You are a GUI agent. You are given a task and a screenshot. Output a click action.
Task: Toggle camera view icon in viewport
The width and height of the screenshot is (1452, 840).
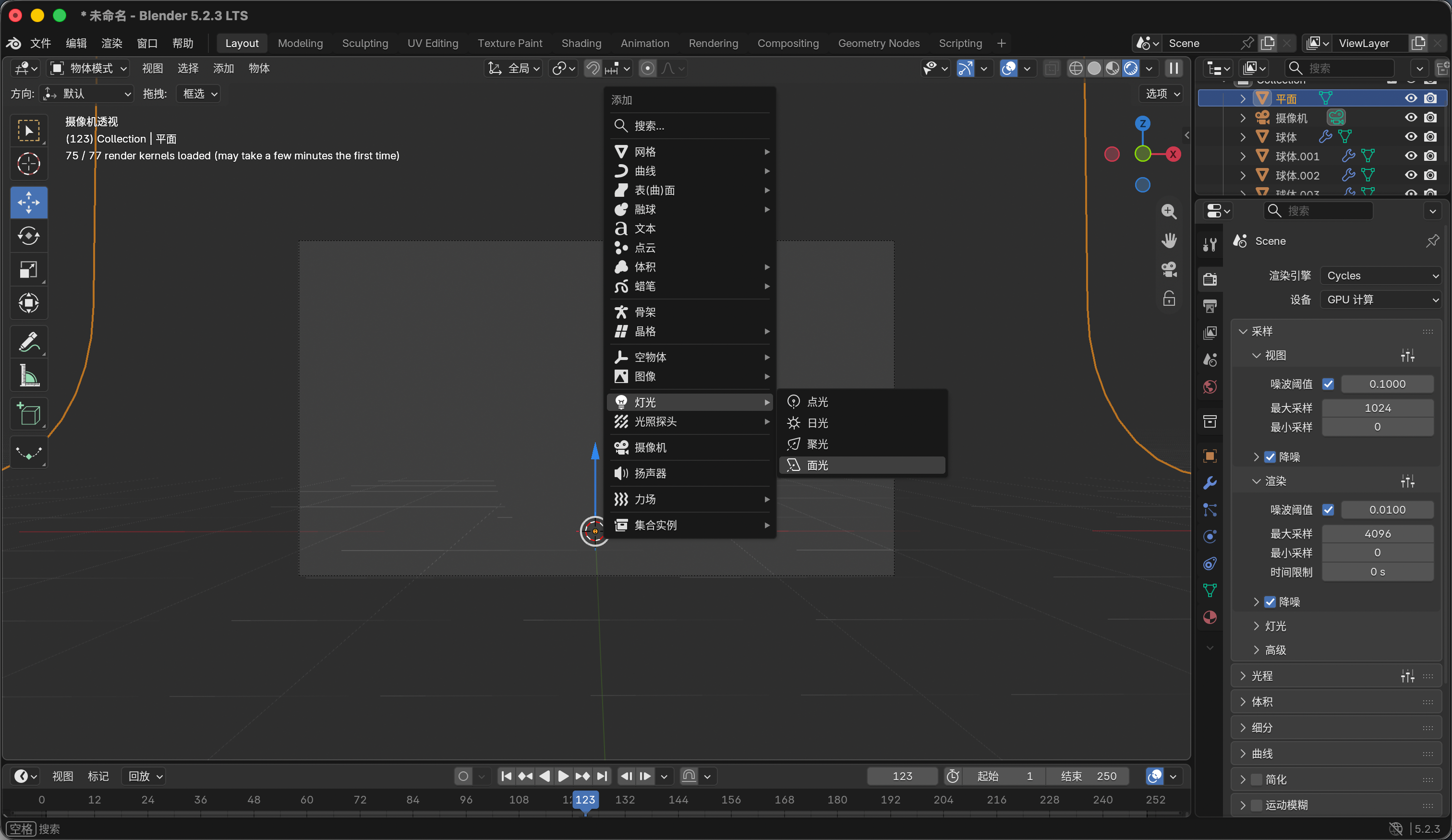point(1169,269)
